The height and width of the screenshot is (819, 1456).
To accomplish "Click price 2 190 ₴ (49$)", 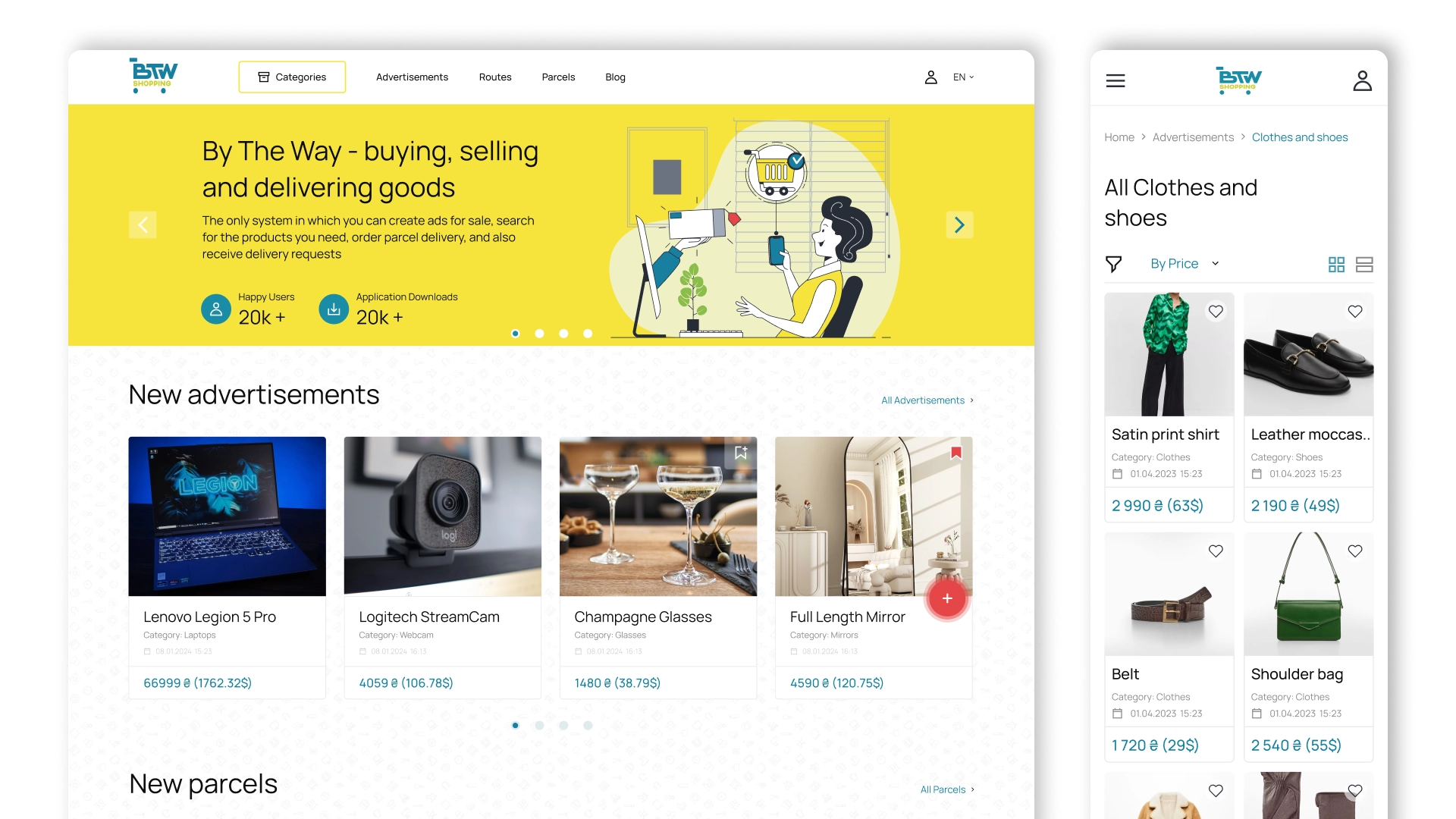I will [1295, 506].
